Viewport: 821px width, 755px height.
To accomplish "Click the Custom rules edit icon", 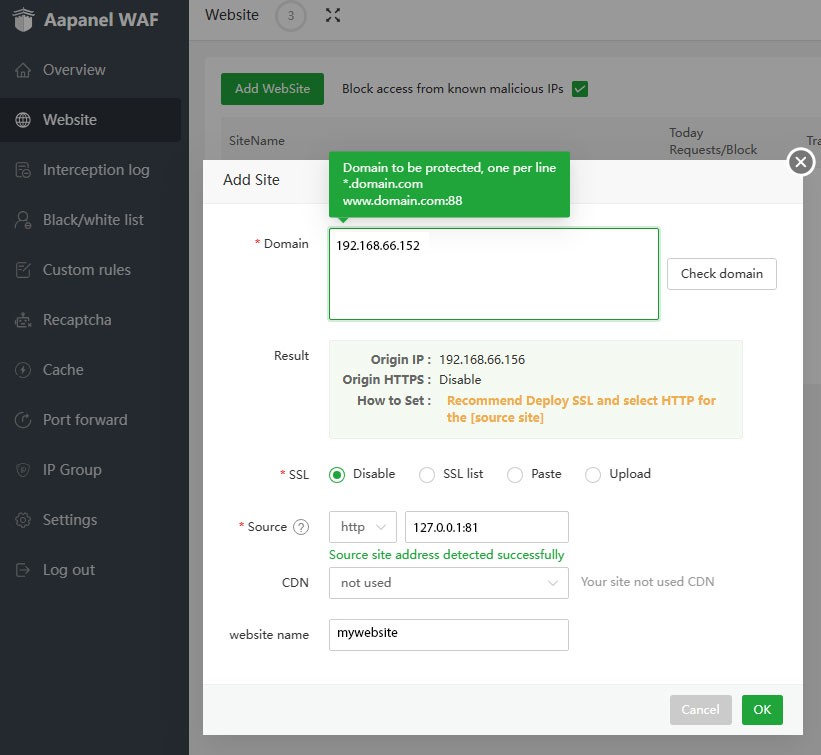I will [x=23, y=270].
